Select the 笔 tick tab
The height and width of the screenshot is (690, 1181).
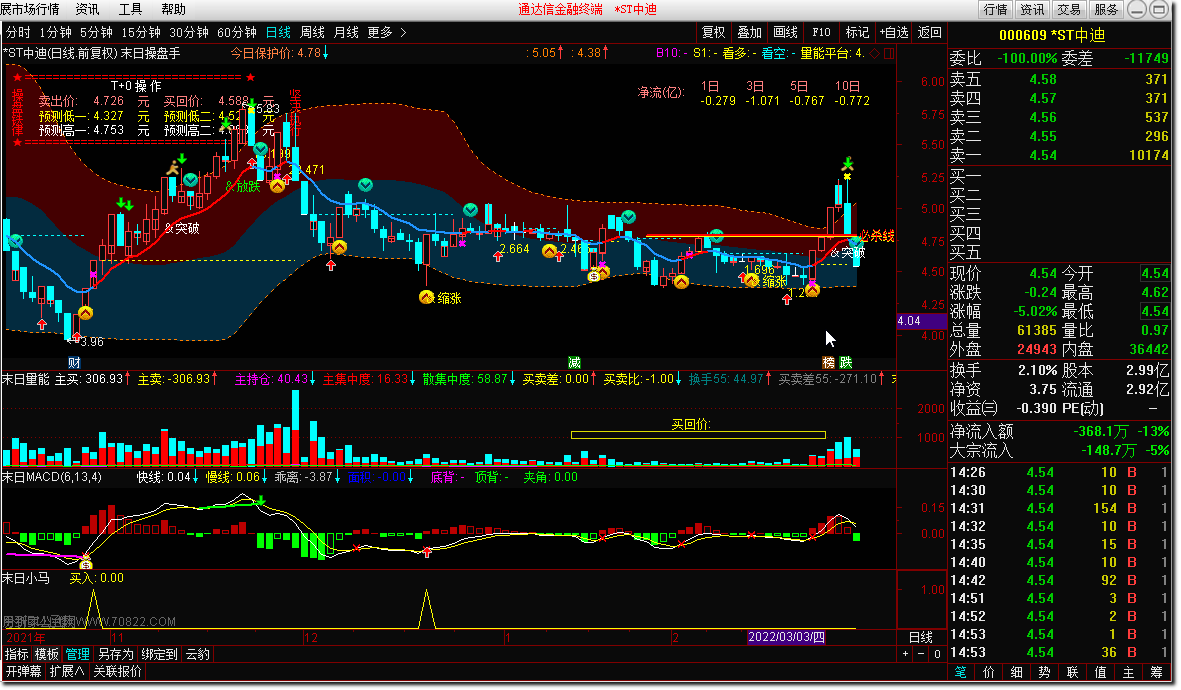point(960,671)
